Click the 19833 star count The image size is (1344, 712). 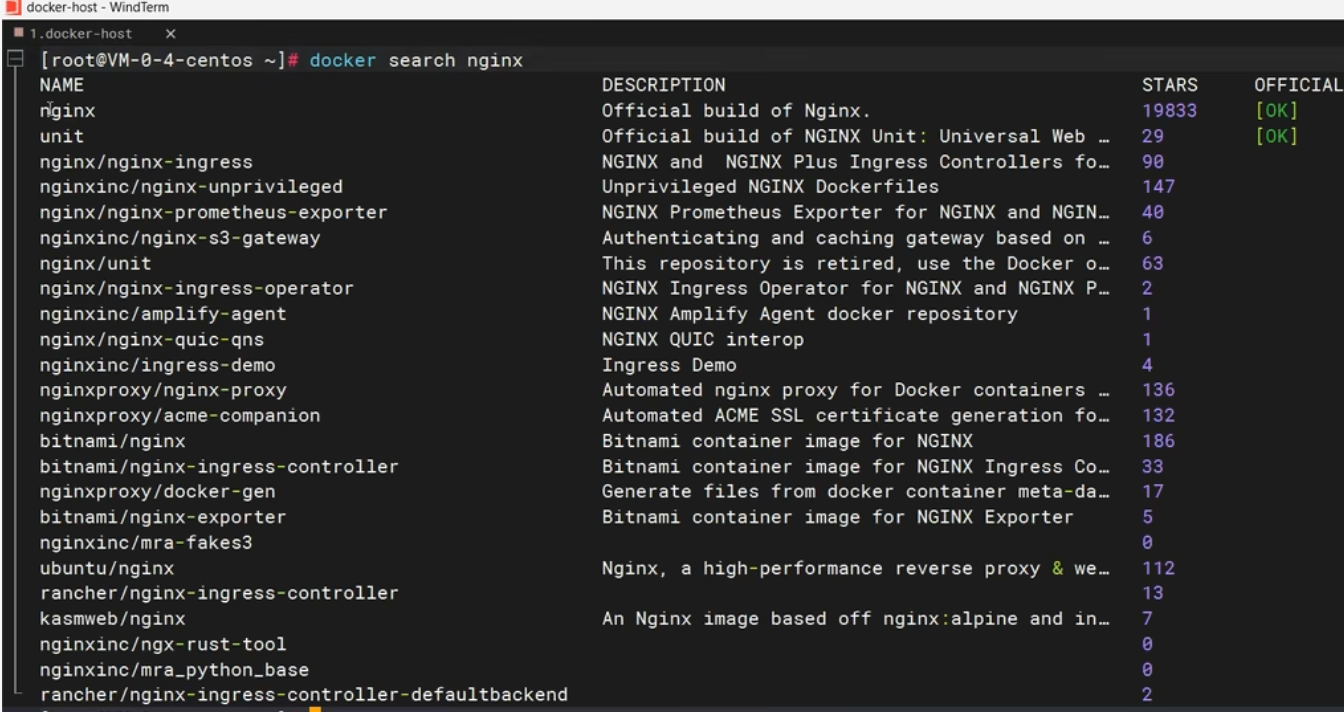(x=1169, y=111)
